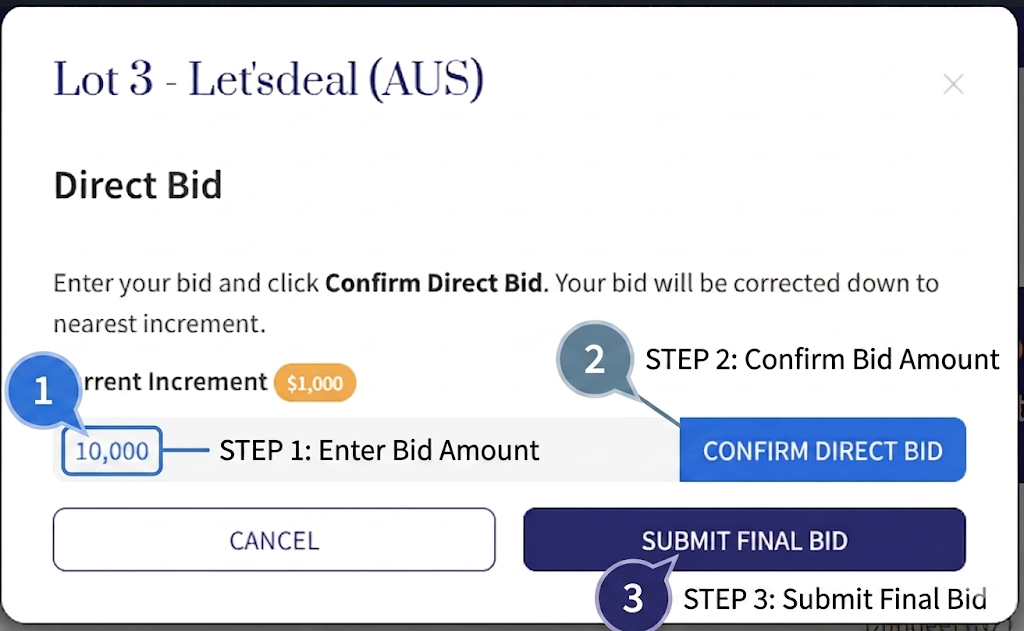This screenshot has height=631, width=1024.
Task: Click empty gray area of bid input bar
Action: pyautogui.click(x=610, y=451)
